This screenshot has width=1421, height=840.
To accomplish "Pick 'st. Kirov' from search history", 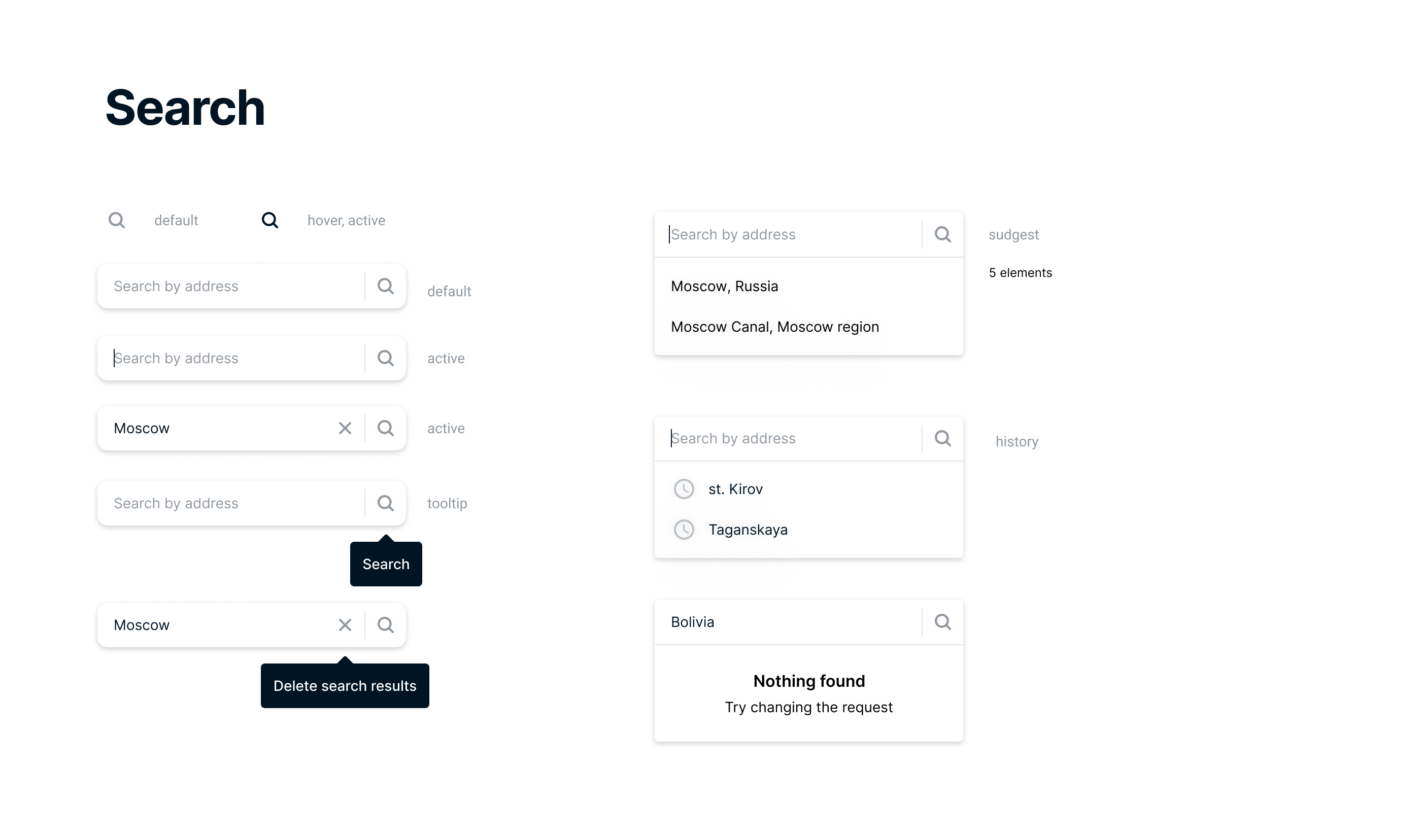I will click(735, 489).
